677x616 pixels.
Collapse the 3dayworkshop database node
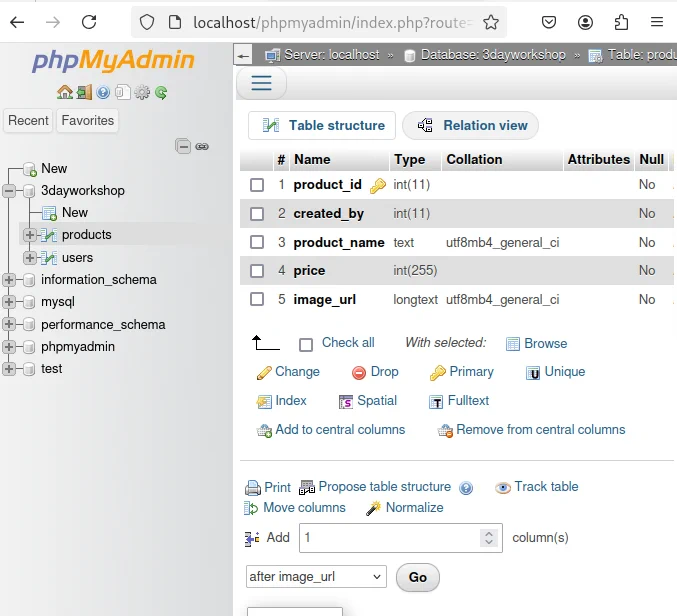[x=9, y=191]
